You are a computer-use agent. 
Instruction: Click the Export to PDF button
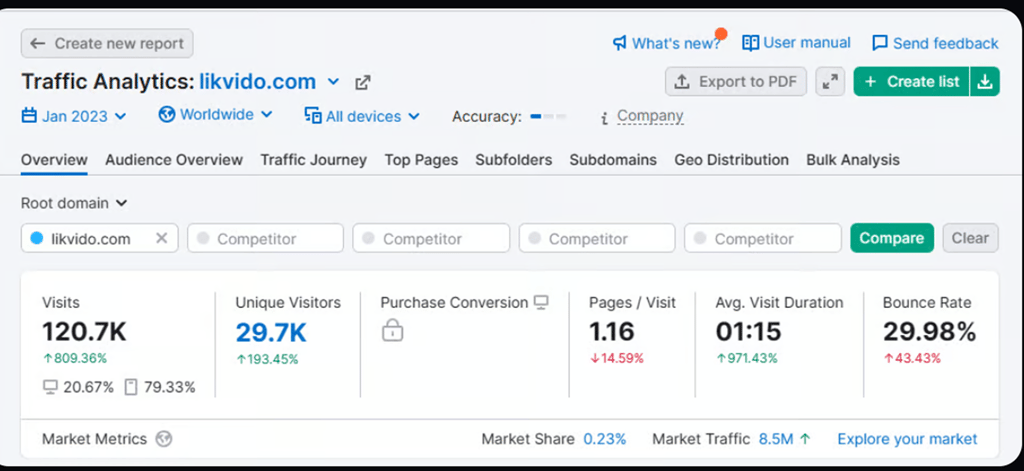click(736, 82)
